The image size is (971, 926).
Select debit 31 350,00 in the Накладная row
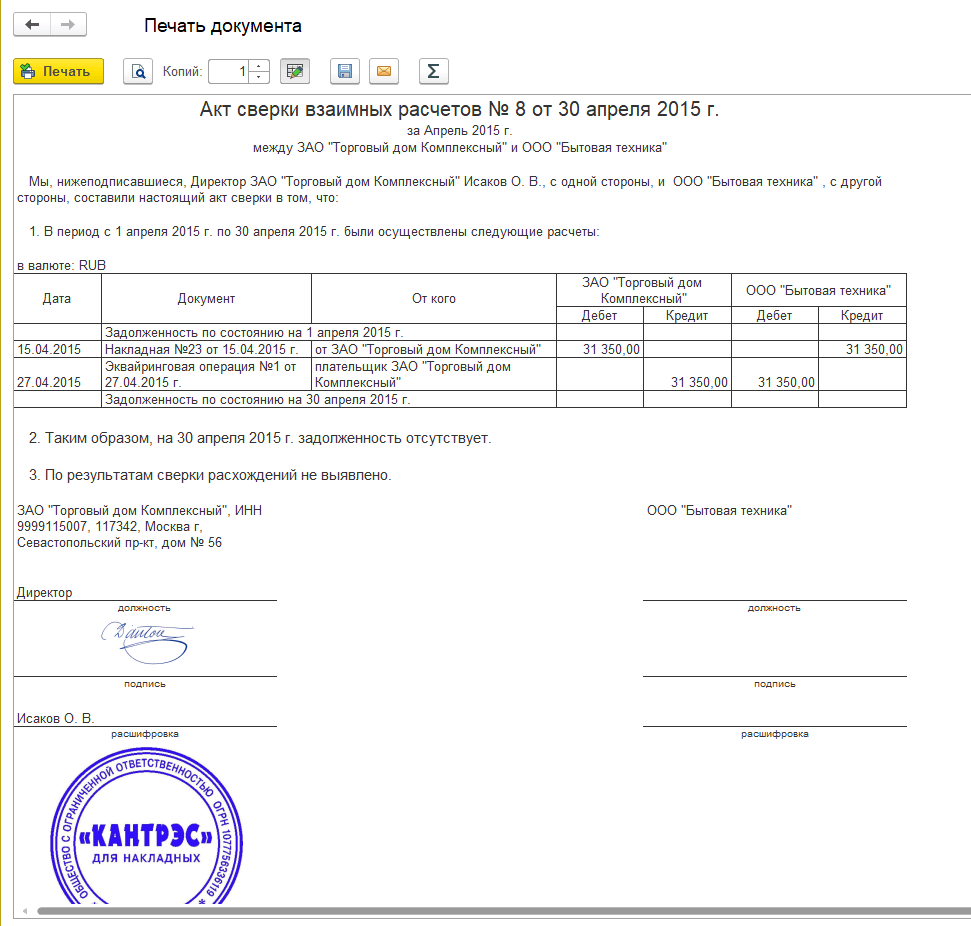(x=600, y=349)
